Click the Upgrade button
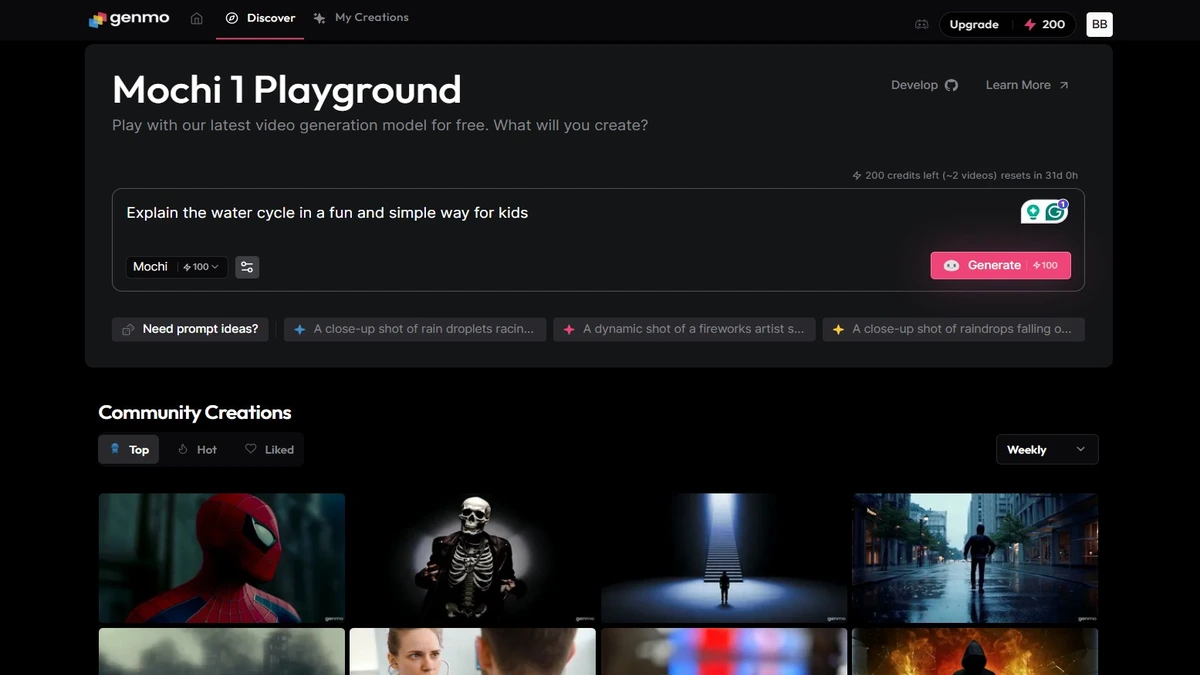 point(974,24)
